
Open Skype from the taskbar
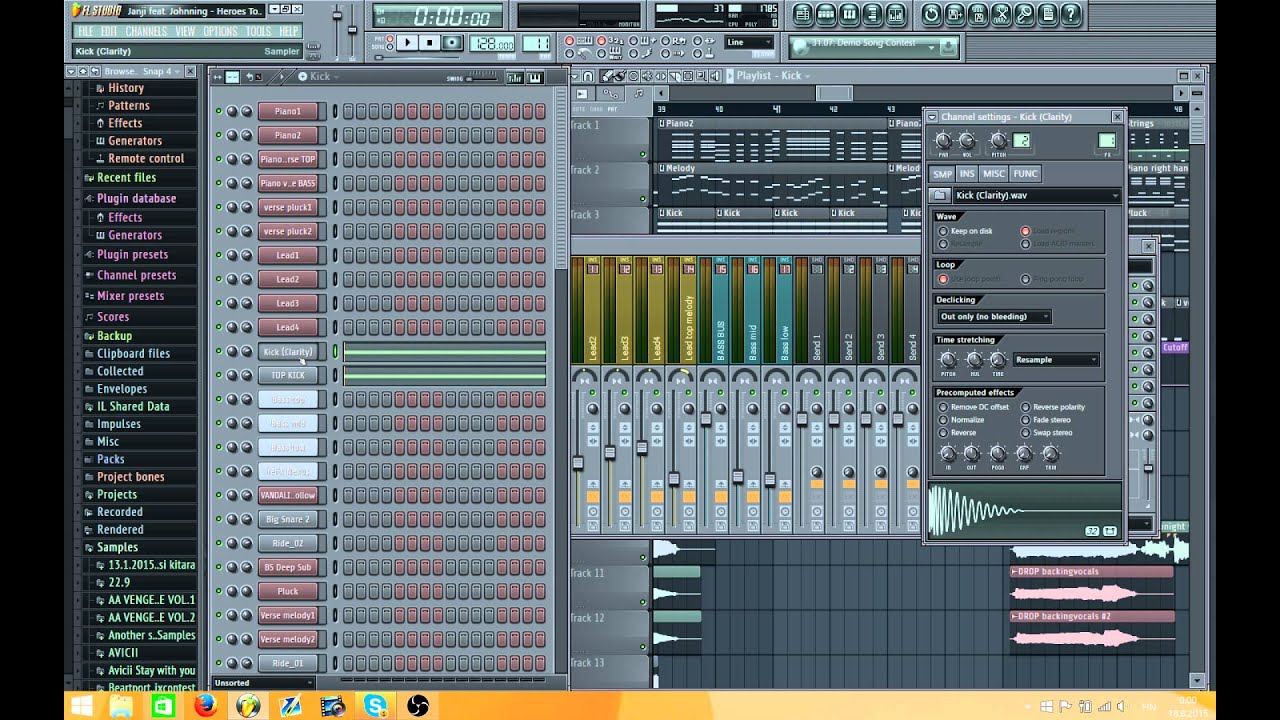(x=376, y=706)
